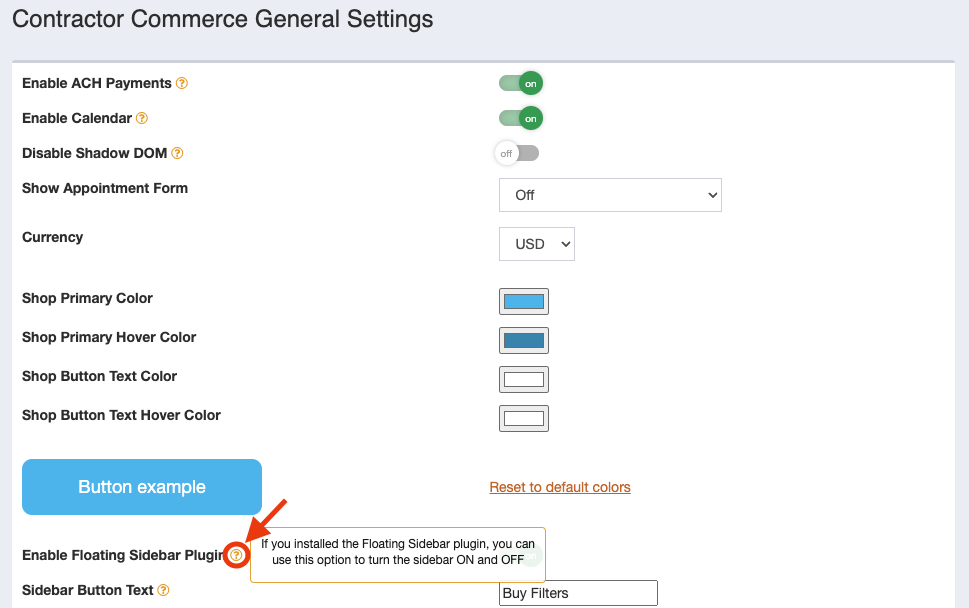Screen dimensions: 969x608
Task: Open the Currency USD dropdown
Action: [x=536, y=244]
